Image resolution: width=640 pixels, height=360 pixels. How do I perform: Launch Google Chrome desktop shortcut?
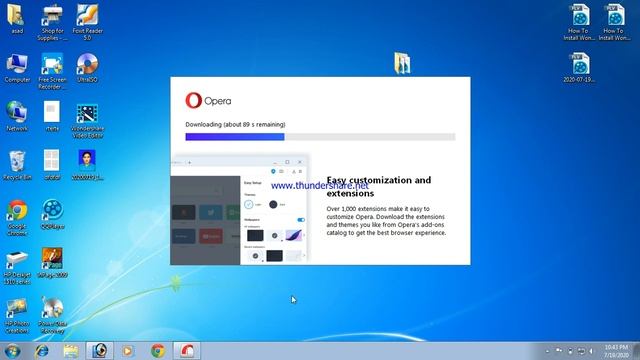(17, 218)
